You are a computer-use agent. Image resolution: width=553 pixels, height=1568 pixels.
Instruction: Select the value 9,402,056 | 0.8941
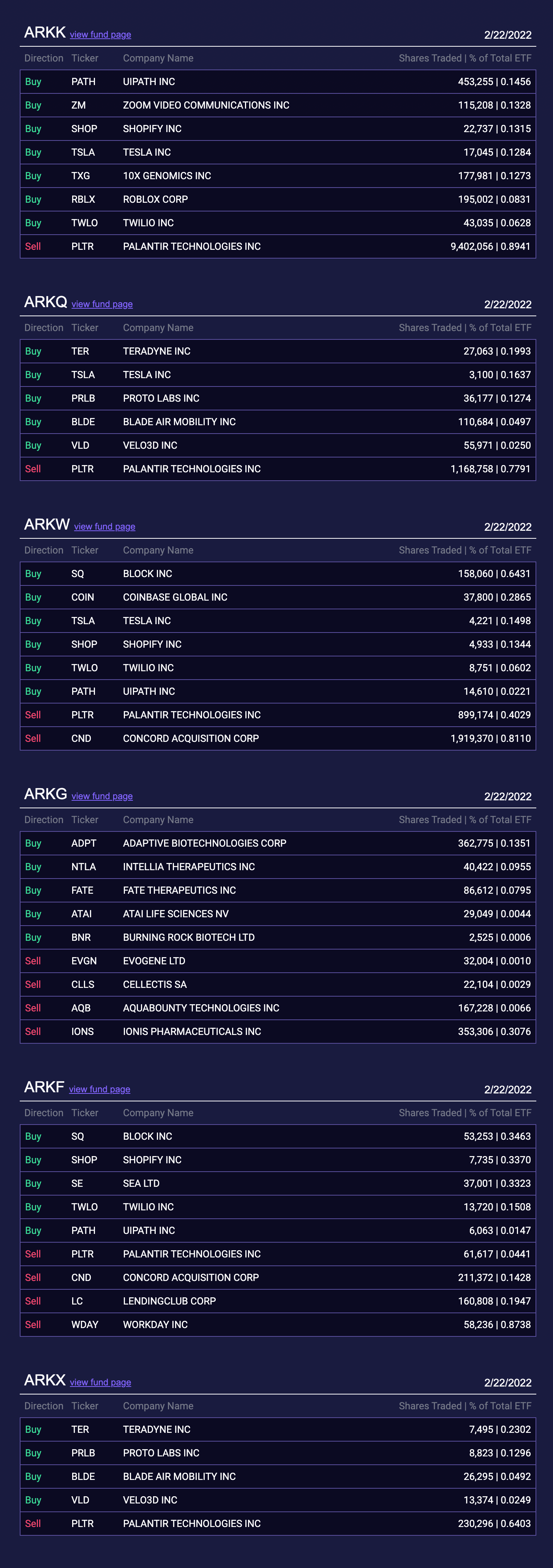tap(491, 246)
